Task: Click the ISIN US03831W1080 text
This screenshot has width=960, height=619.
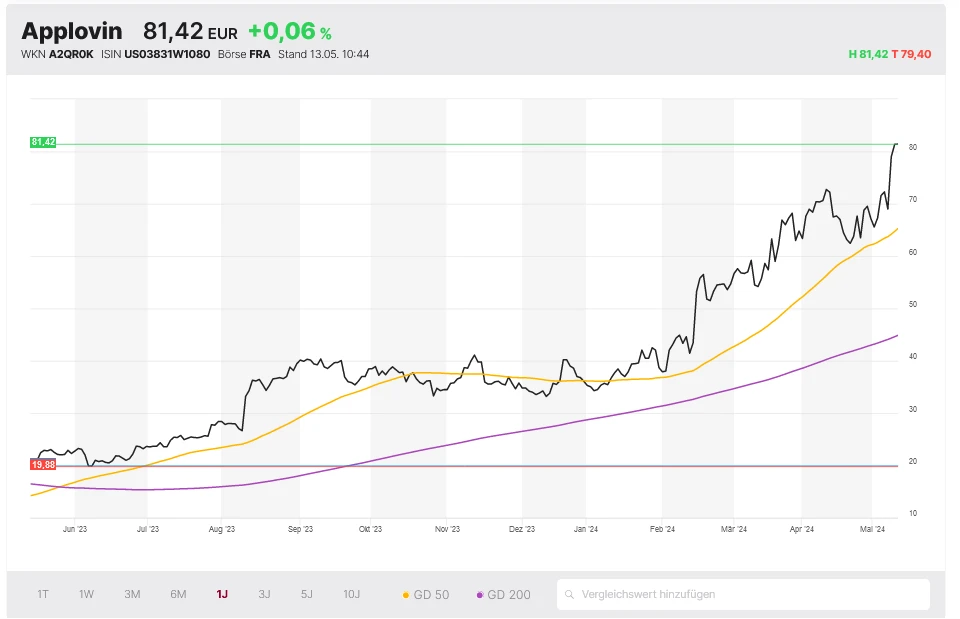Action: 156,54
